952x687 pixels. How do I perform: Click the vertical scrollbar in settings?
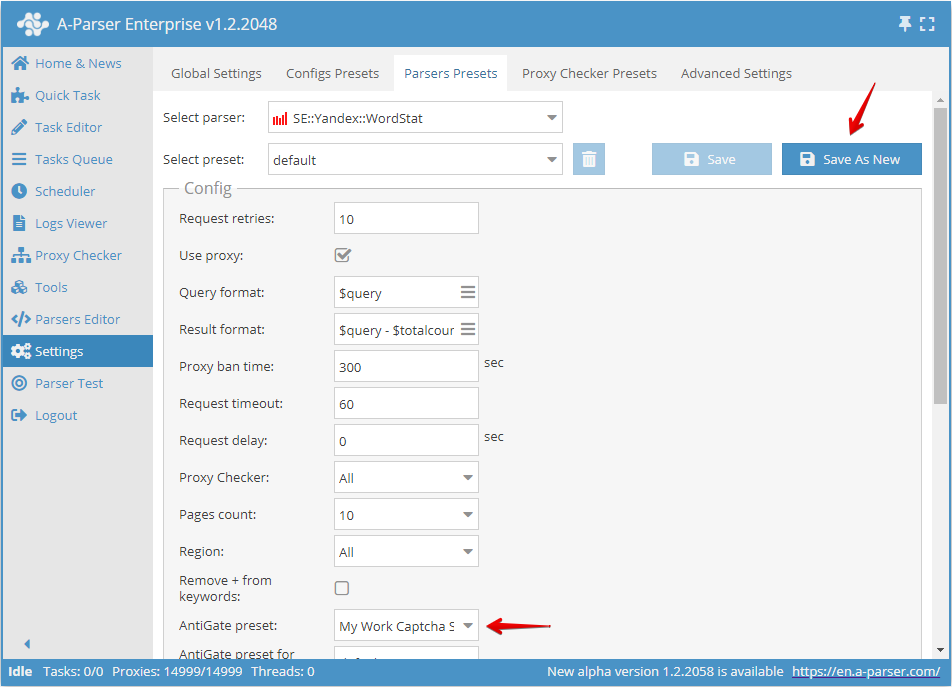[940, 250]
